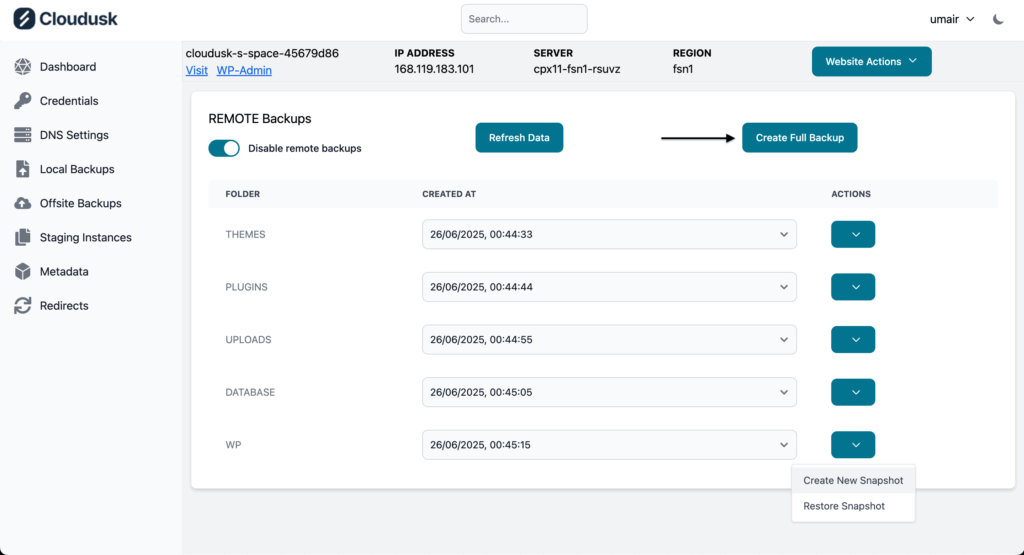The image size is (1024, 555).
Task: Click the Redirects arrows icon
Action: [x=23, y=306]
